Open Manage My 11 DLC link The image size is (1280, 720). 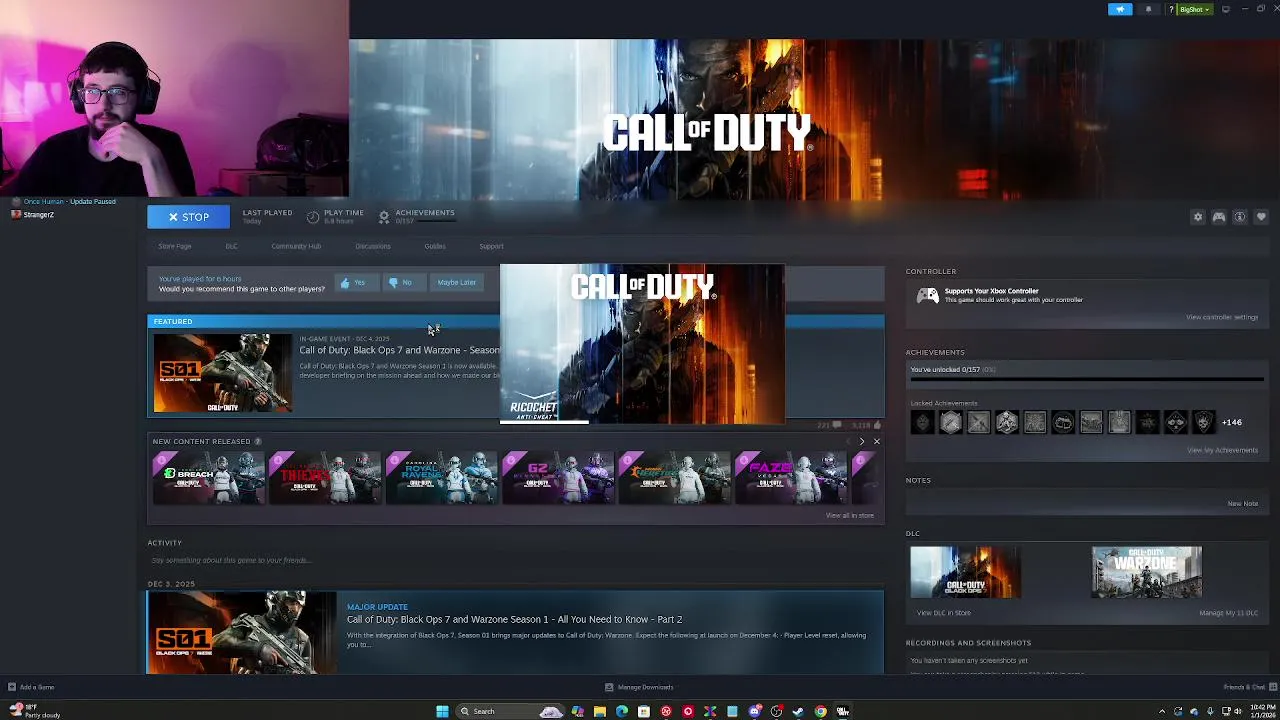[x=1229, y=612]
